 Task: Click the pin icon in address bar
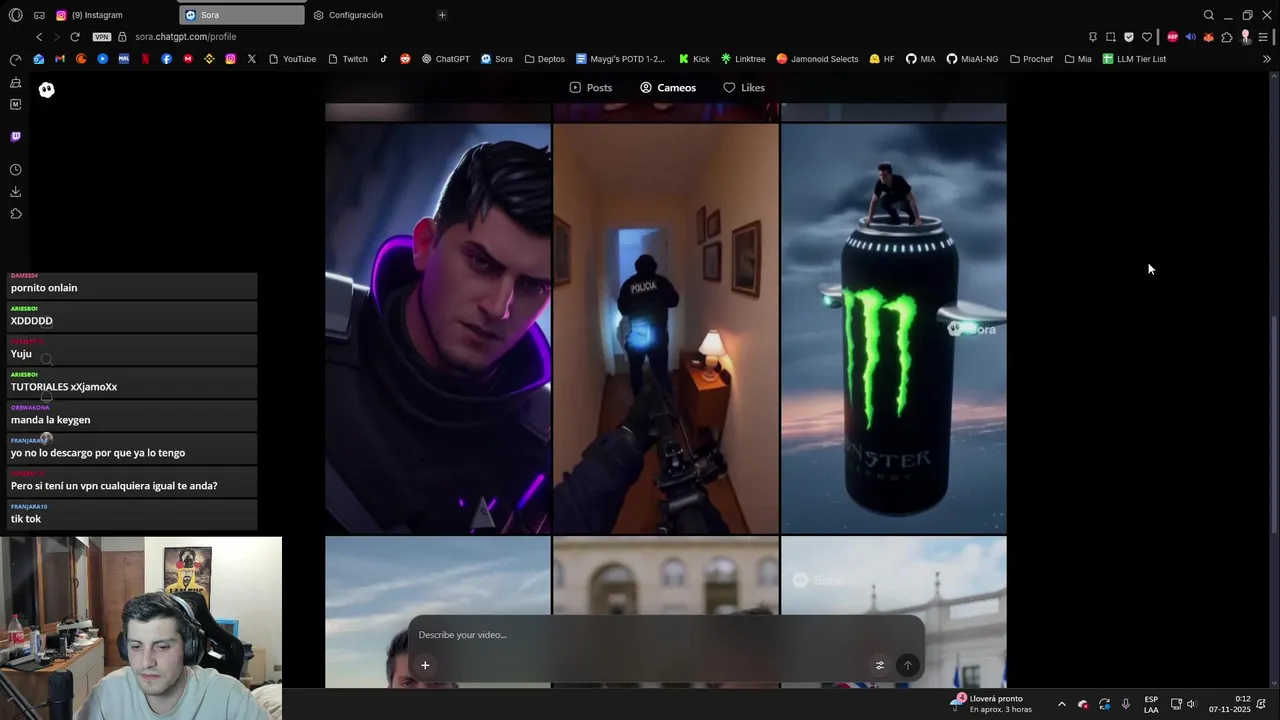[1092, 37]
